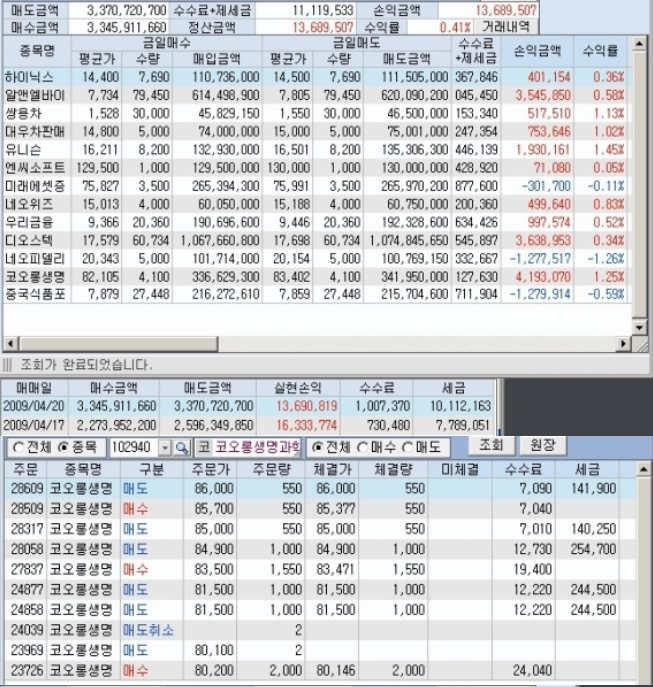The width and height of the screenshot is (653, 687).
Task: Click the 정산금액 value 13,689,507
Action: click(x=323, y=27)
